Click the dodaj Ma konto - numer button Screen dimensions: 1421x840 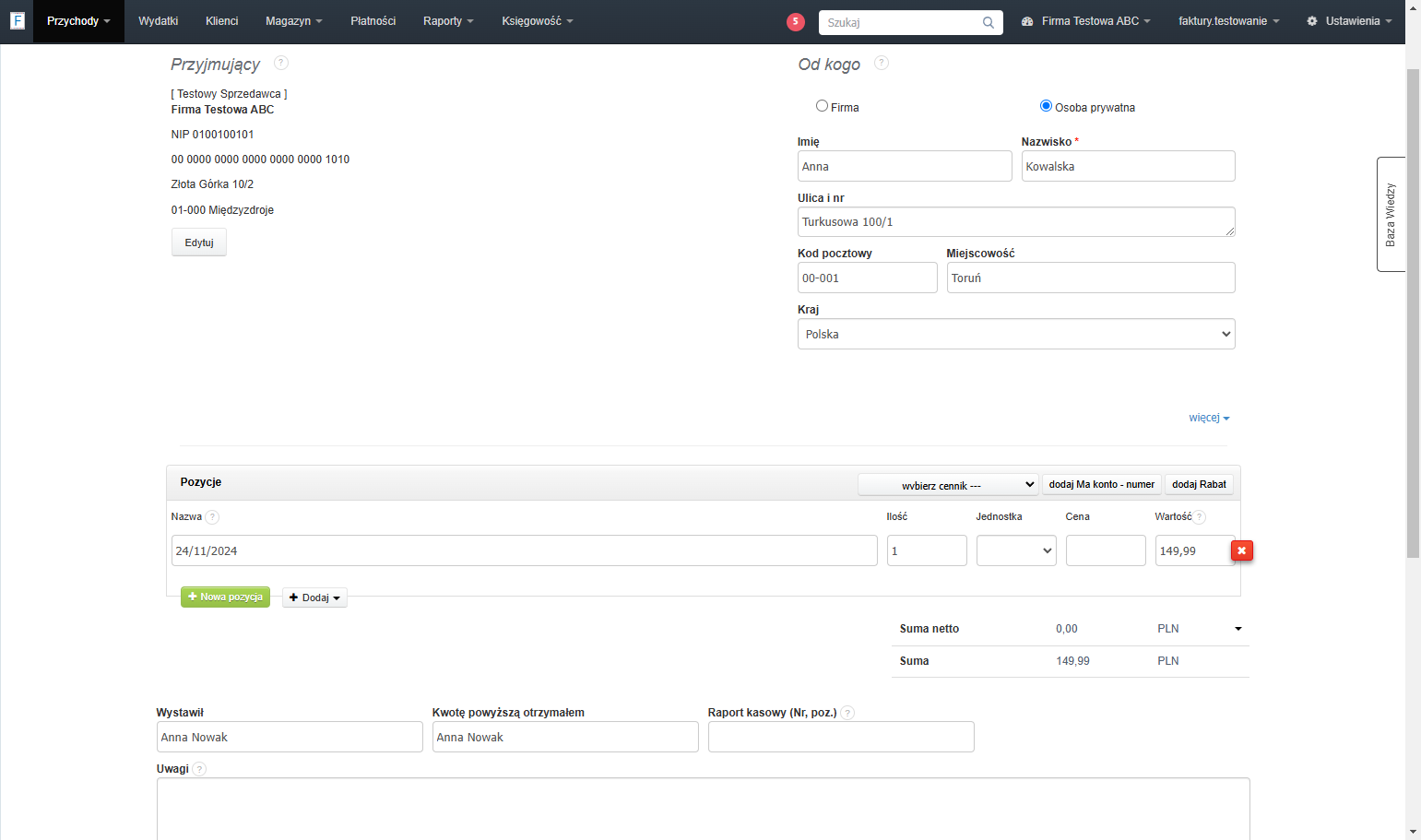[x=1101, y=484]
